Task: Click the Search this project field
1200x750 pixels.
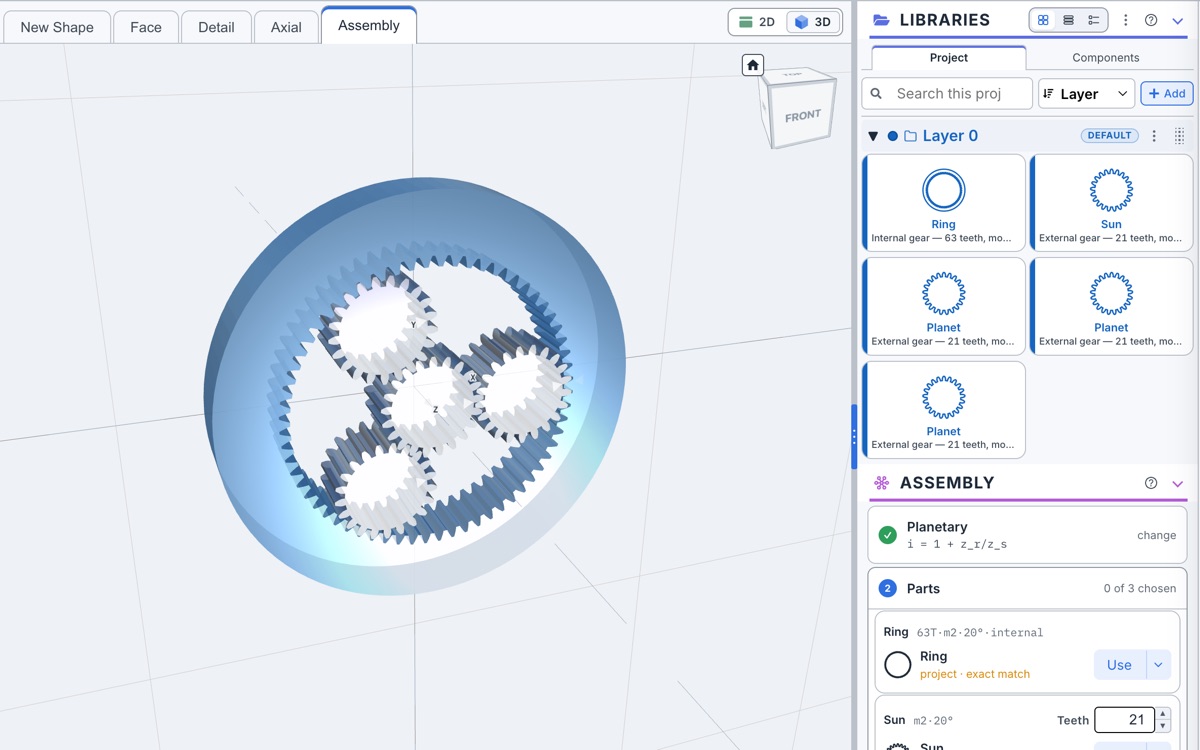Action: coord(947,93)
